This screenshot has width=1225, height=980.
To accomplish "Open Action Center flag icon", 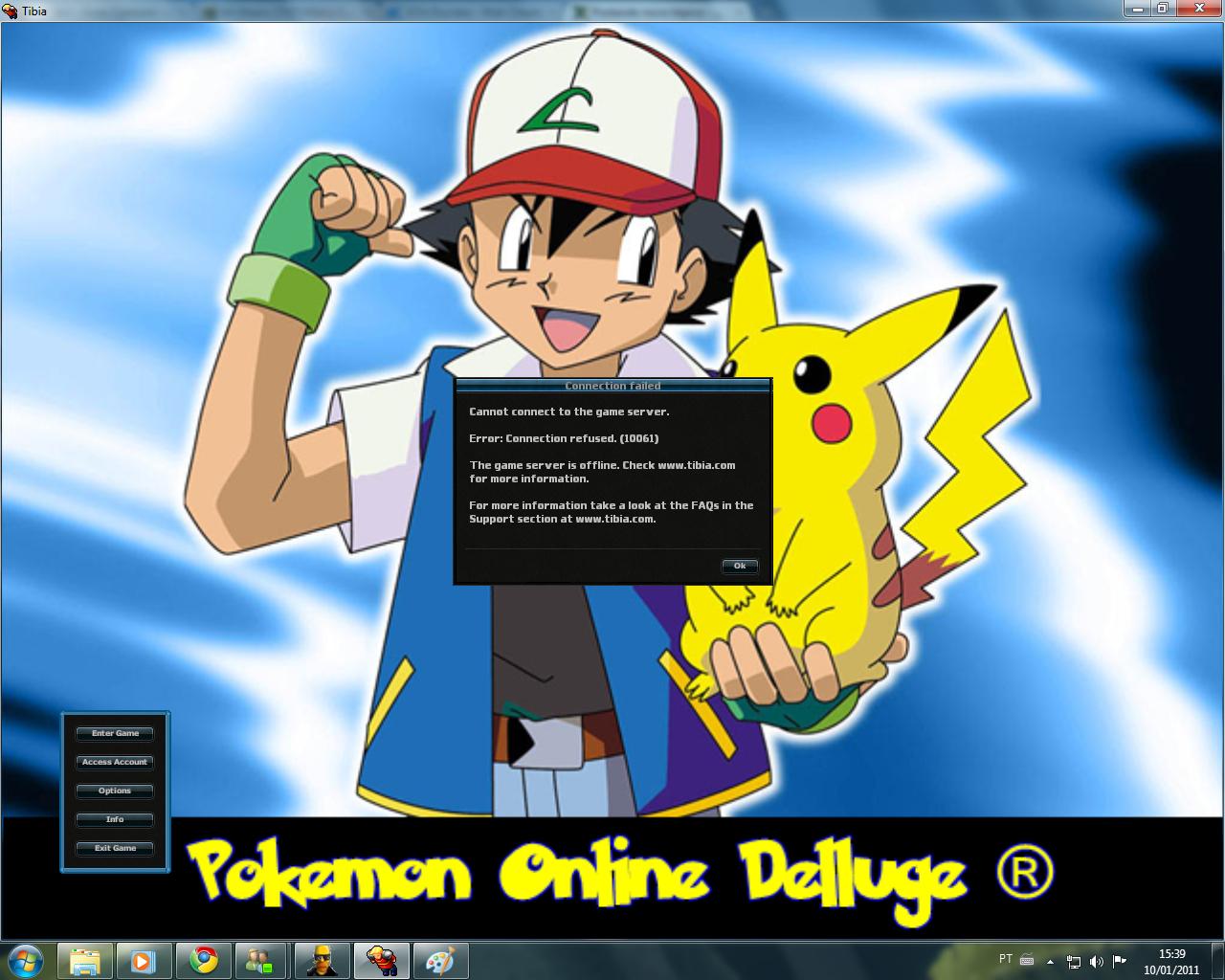I will (1120, 961).
